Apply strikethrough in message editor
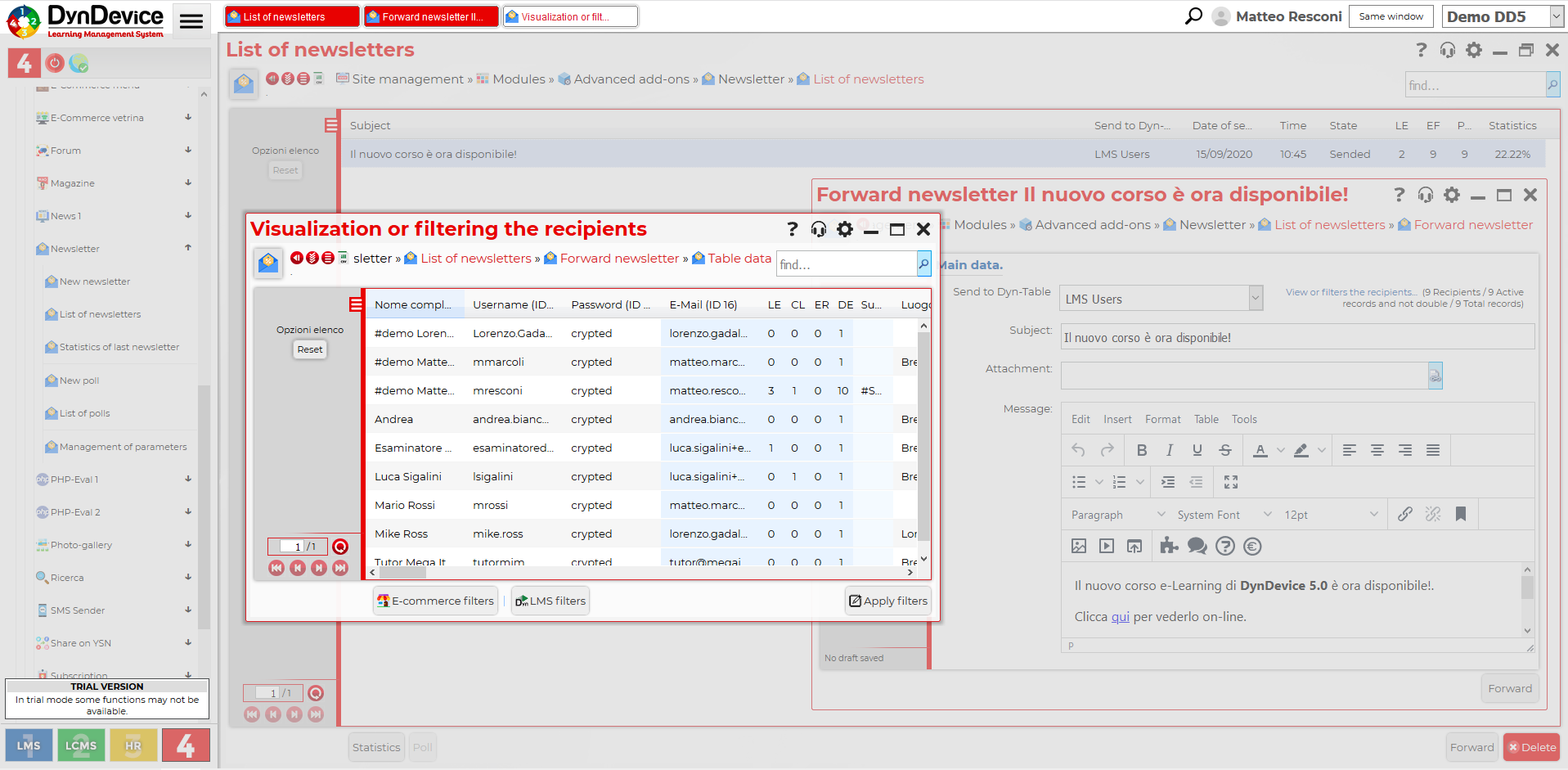This screenshot has height=770, width=1568. [1225, 450]
